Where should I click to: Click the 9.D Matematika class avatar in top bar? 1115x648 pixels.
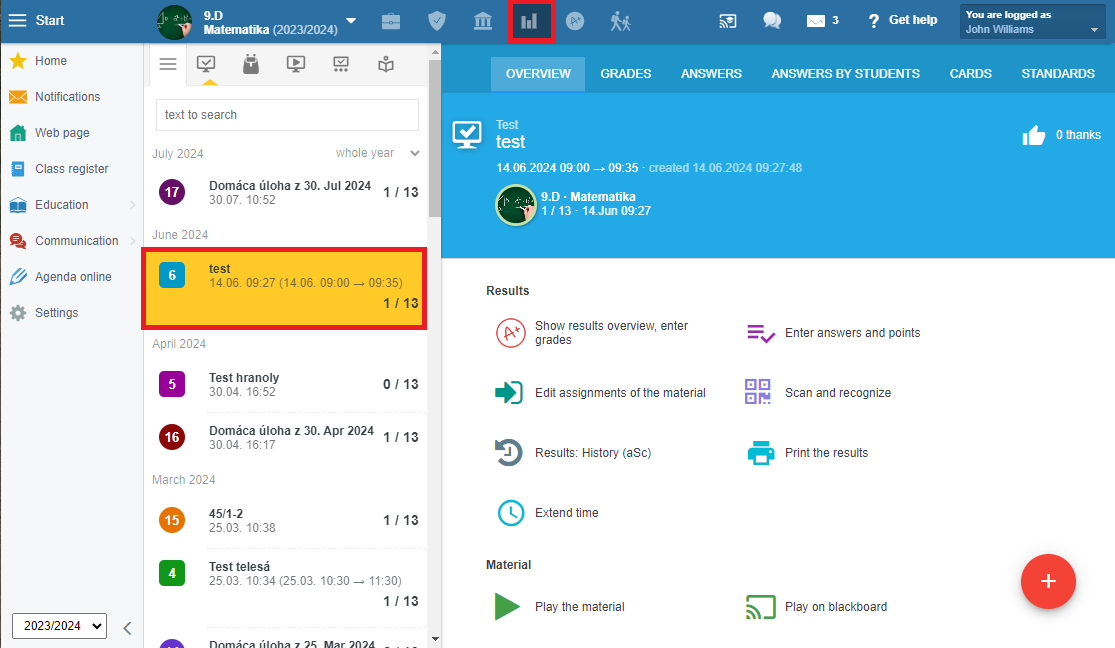[x=174, y=22]
